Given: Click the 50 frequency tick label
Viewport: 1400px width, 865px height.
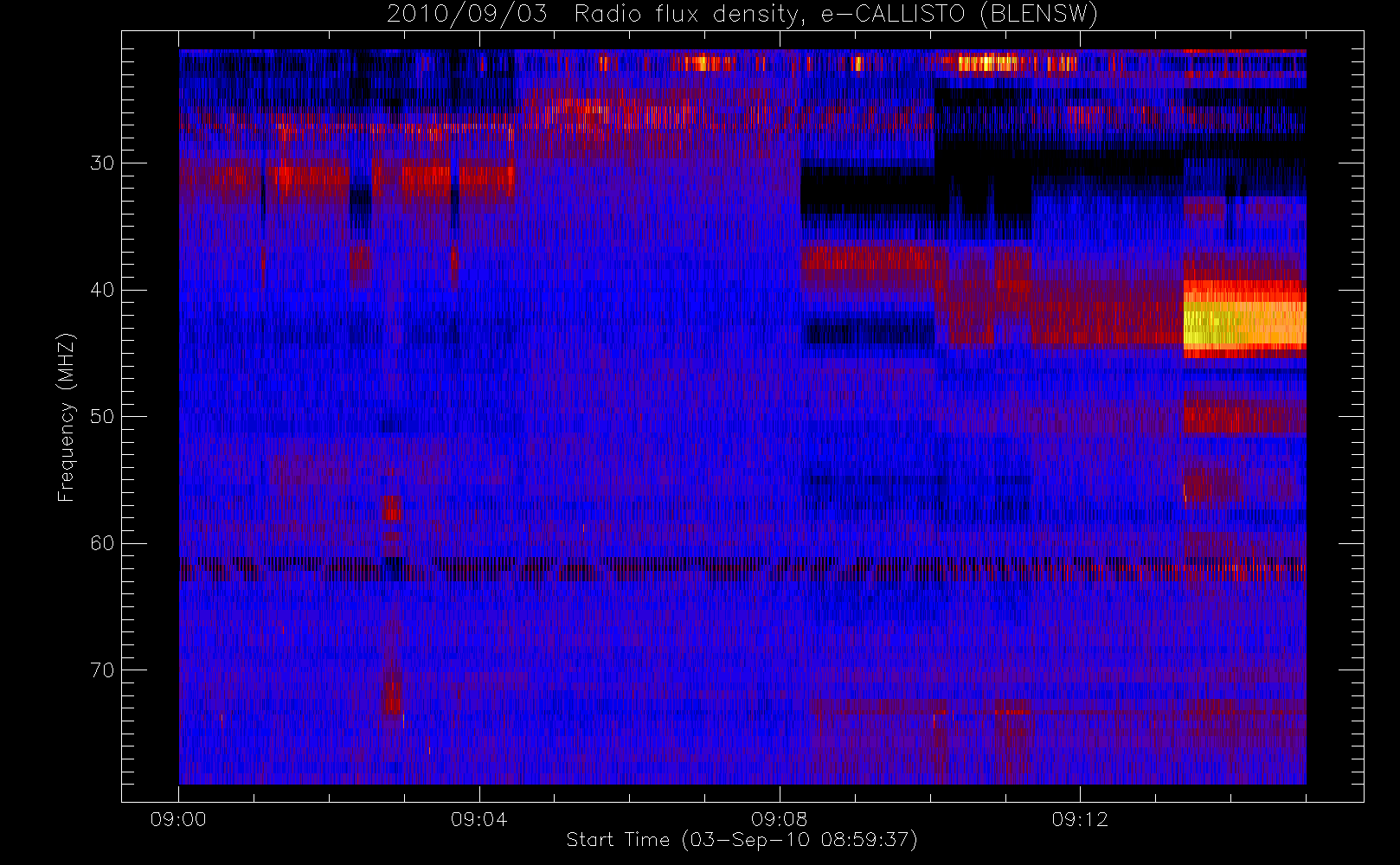Looking at the screenshot, I should [x=102, y=417].
